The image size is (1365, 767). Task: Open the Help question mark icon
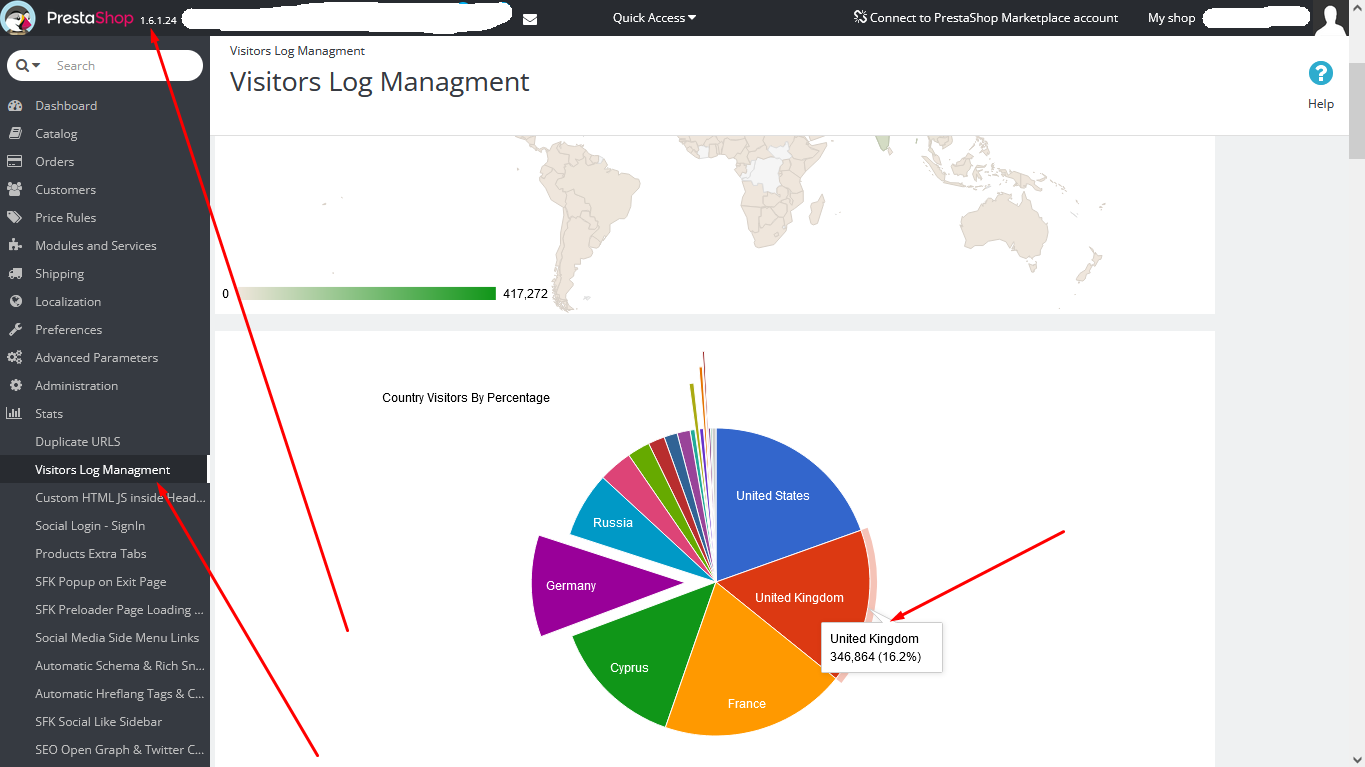[1321, 73]
